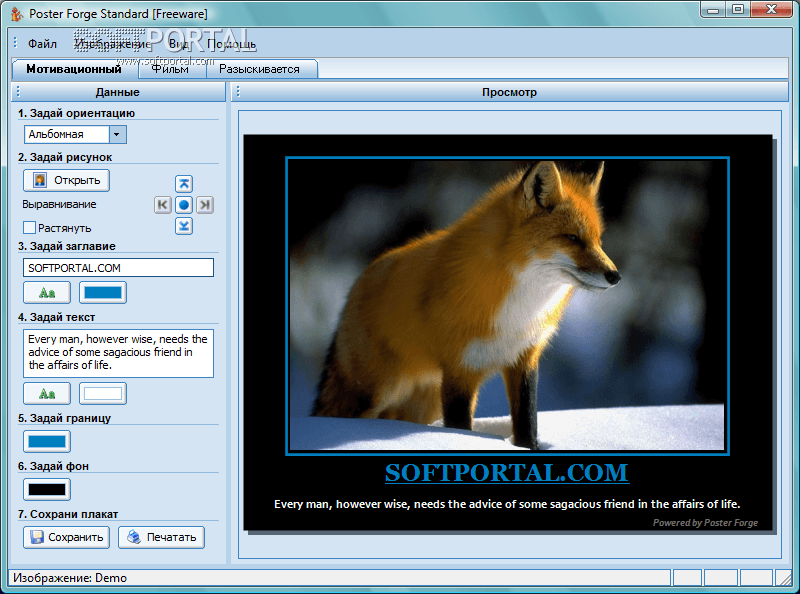This screenshot has width=800, height=594.
Task: Click the Powered by Poster Forge caption
Action: 705,523
